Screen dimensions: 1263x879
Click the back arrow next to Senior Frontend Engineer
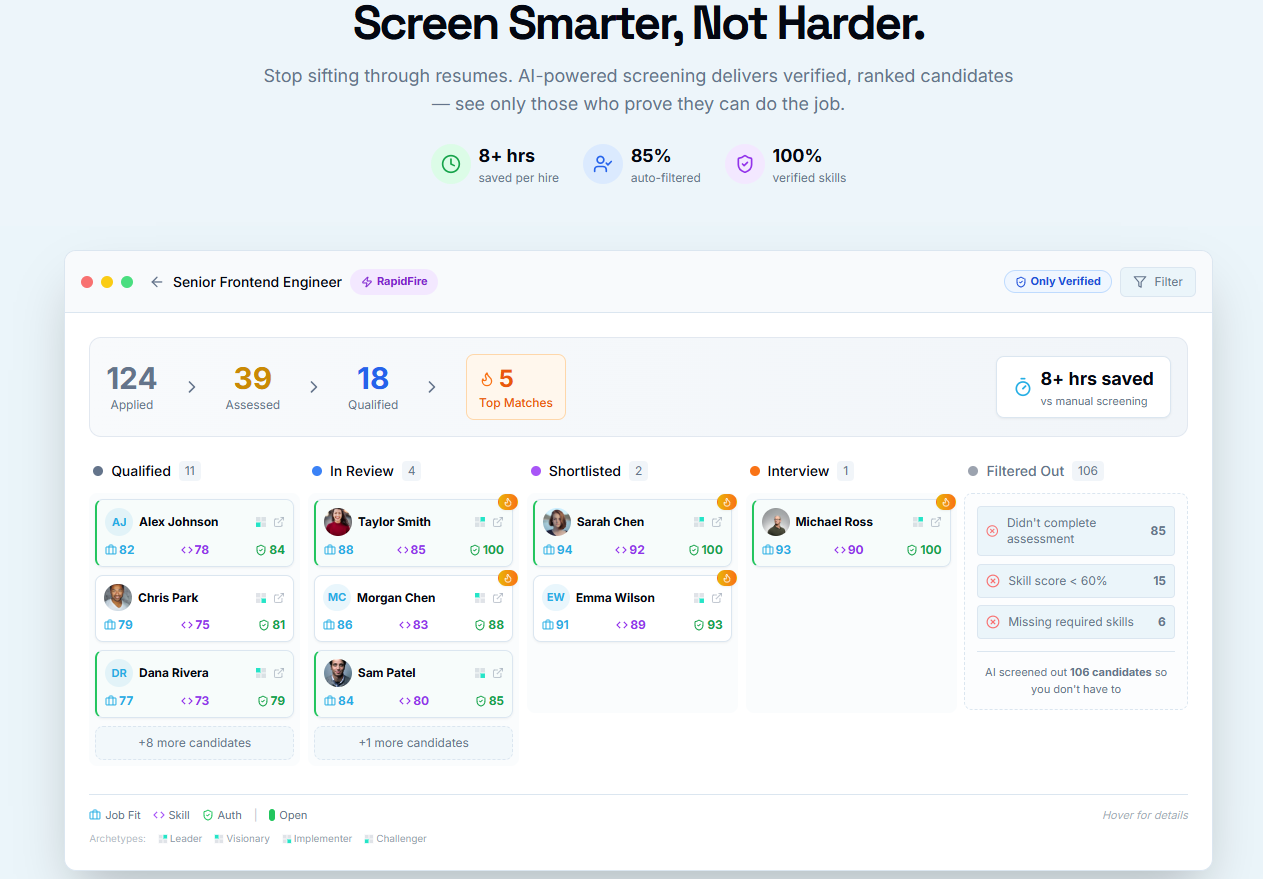coord(157,282)
